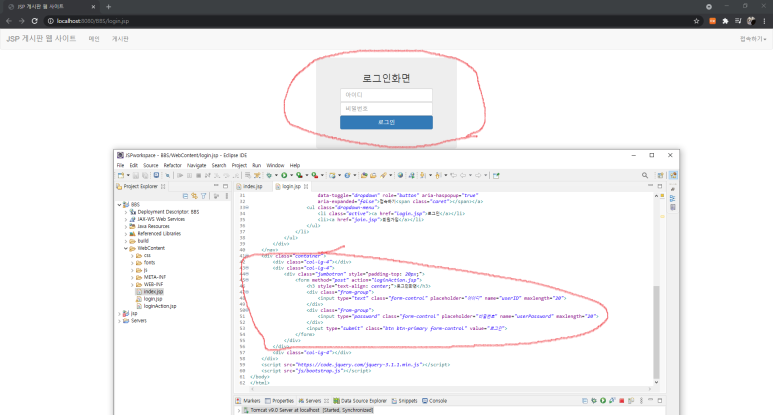Select login.jsp in Project Explorer
Screen dimensions: 773x415
pyautogui.click(x=152, y=299)
